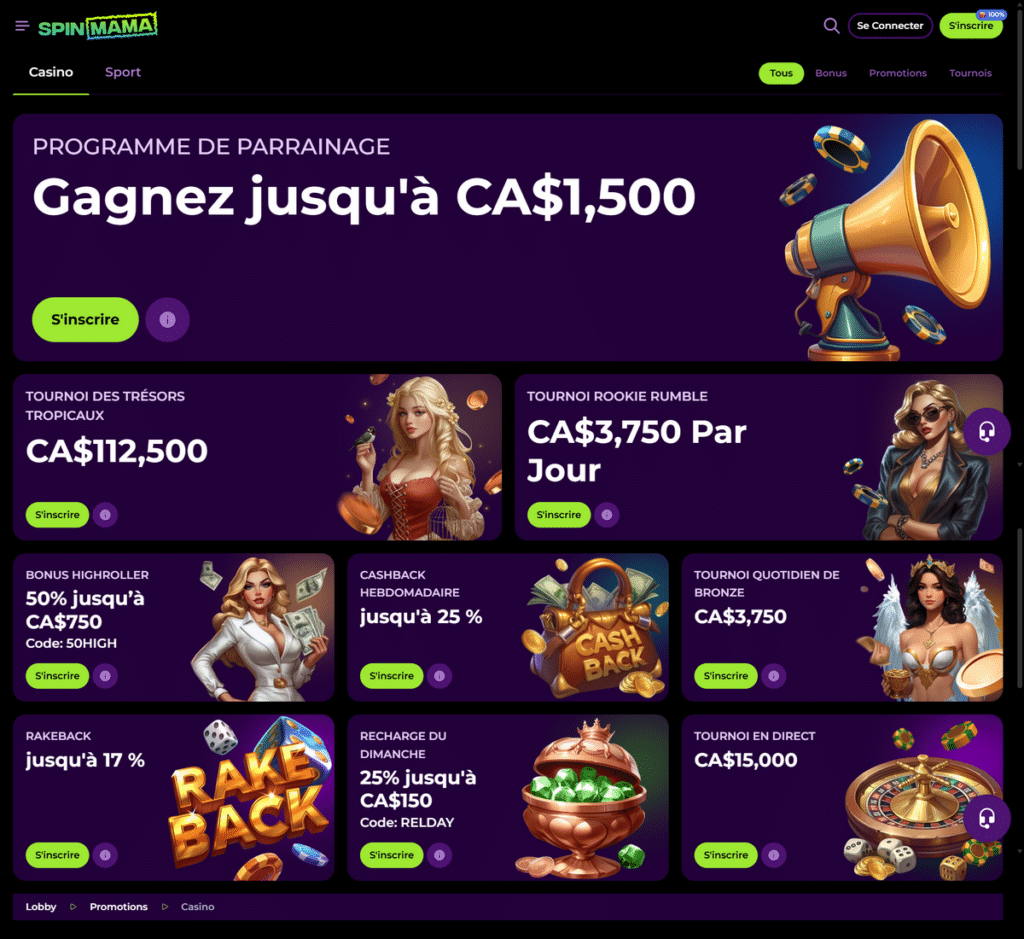
Task: Click S'inscrire on the parrainage banner
Action: [x=86, y=319]
